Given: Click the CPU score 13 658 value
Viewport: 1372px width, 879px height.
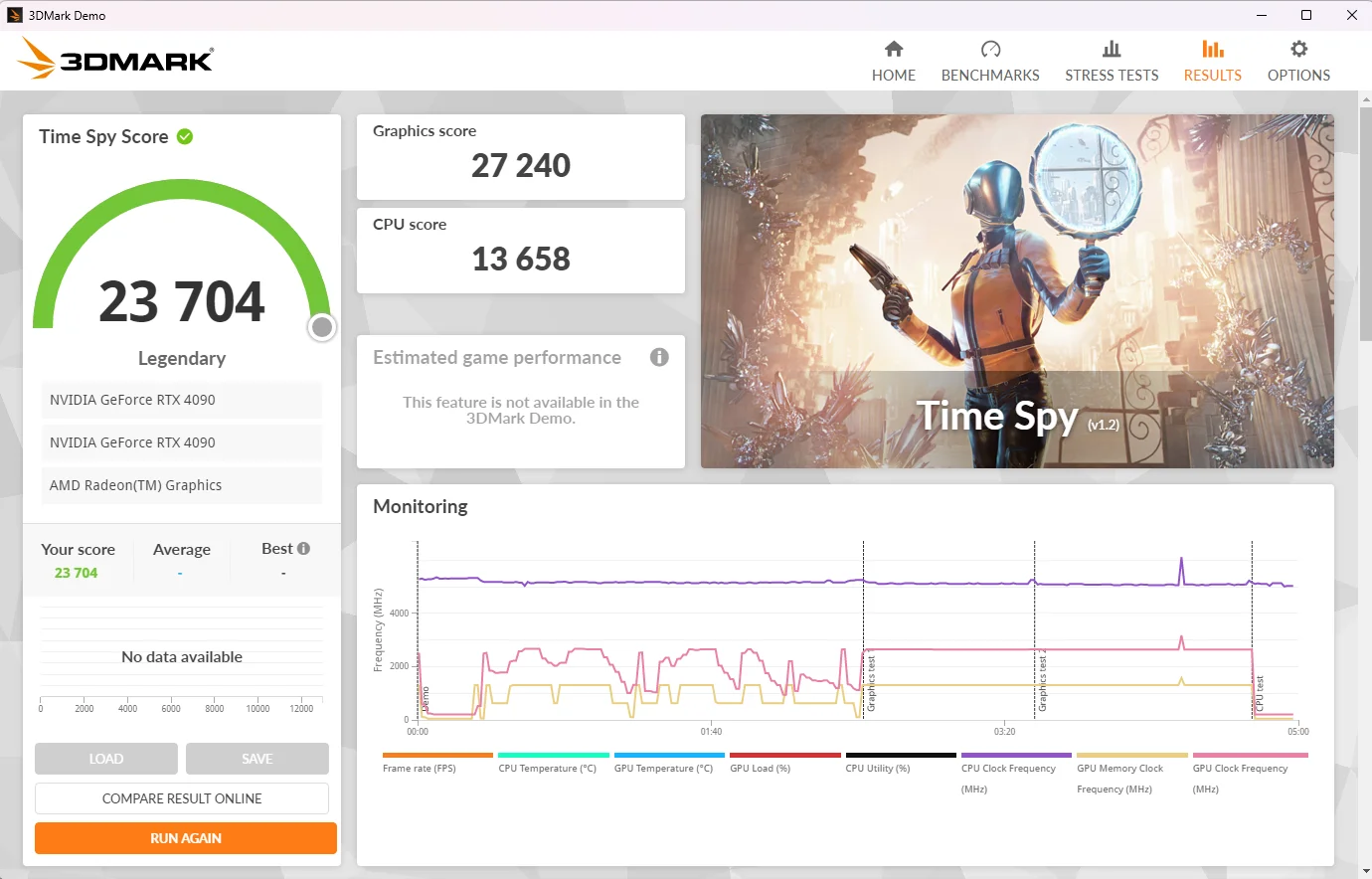Looking at the screenshot, I should tap(521, 259).
